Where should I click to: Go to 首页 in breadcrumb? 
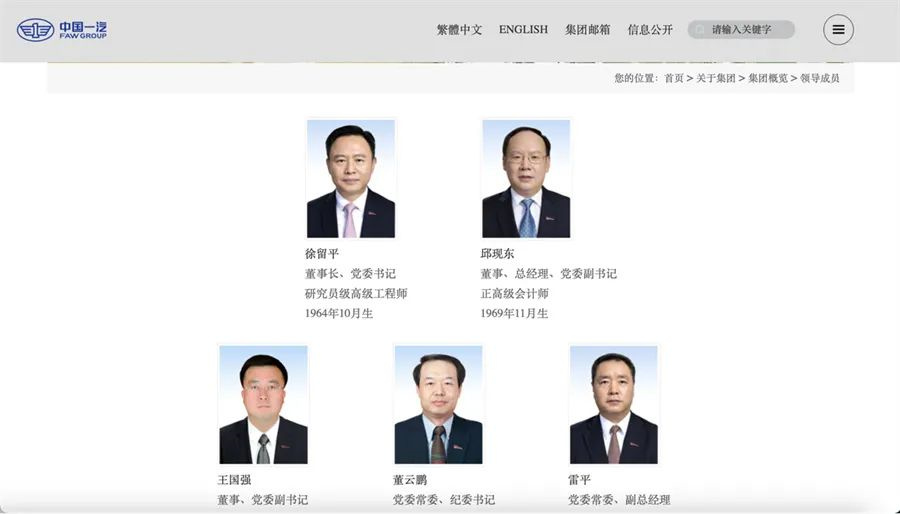pos(674,78)
